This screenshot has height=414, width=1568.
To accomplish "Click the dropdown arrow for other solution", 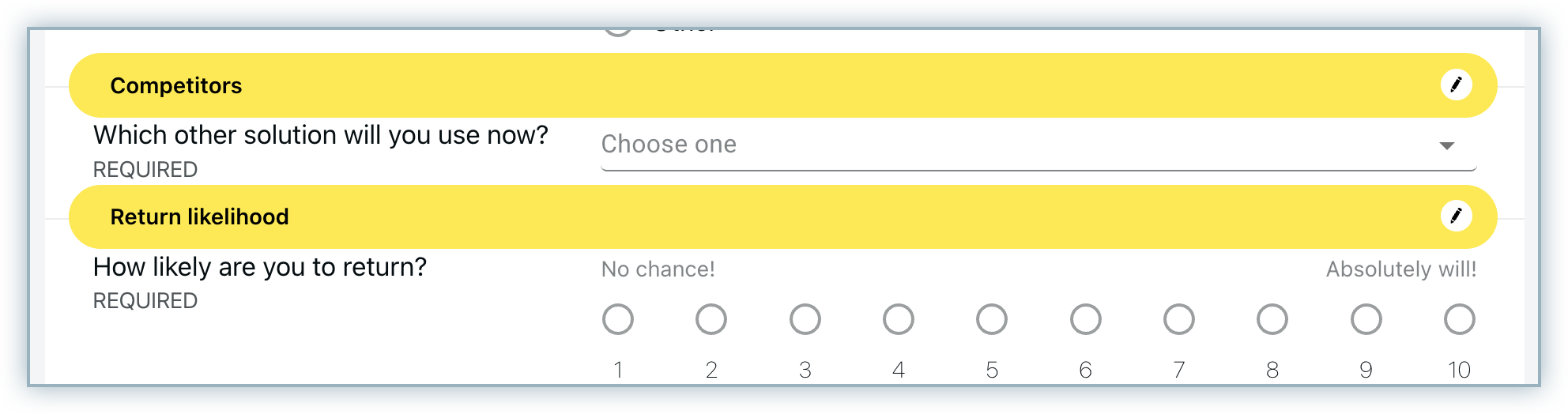I will pos(1446,145).
